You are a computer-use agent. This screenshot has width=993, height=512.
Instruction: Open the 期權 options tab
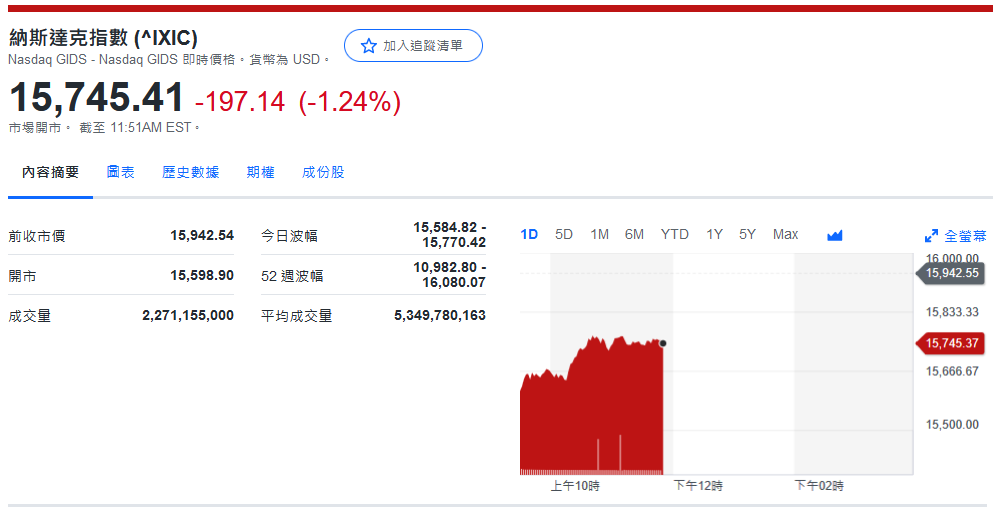click(x=260, y=172)
